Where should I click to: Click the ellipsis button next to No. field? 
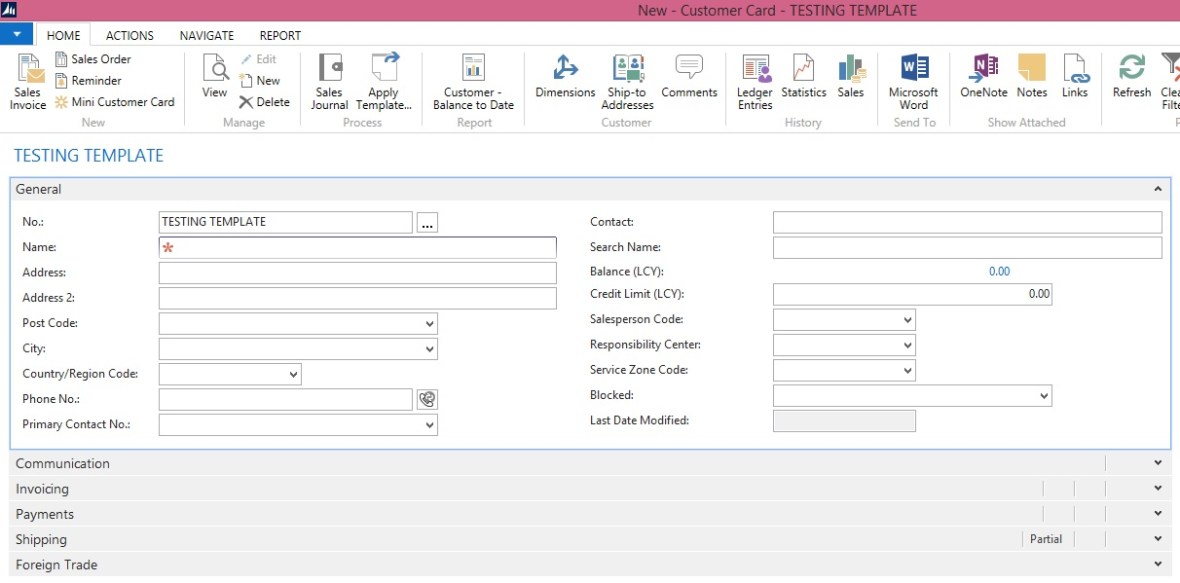pyautogui.click(x=427, y=223)
